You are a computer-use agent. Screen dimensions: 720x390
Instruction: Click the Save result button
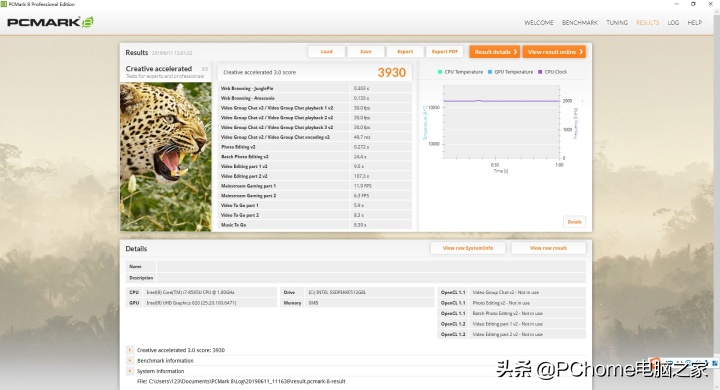(x=366, y=51)
